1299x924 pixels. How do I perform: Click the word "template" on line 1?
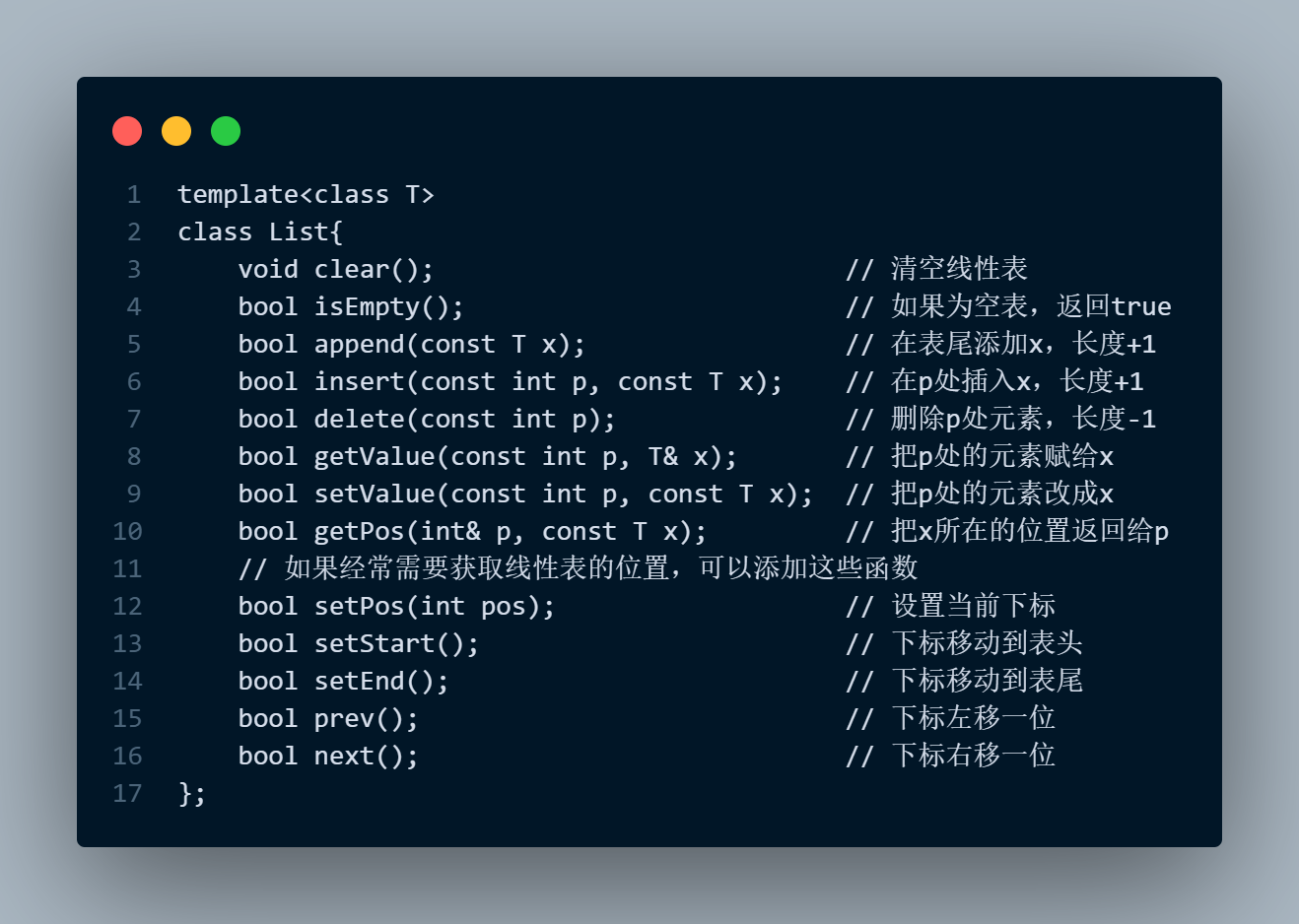point(238,195)
